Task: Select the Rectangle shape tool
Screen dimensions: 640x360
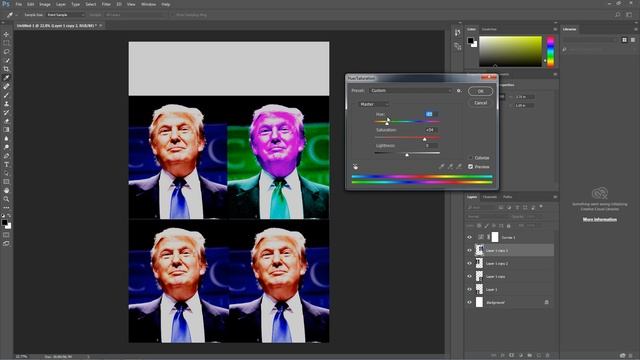Action: coord(6,182)
